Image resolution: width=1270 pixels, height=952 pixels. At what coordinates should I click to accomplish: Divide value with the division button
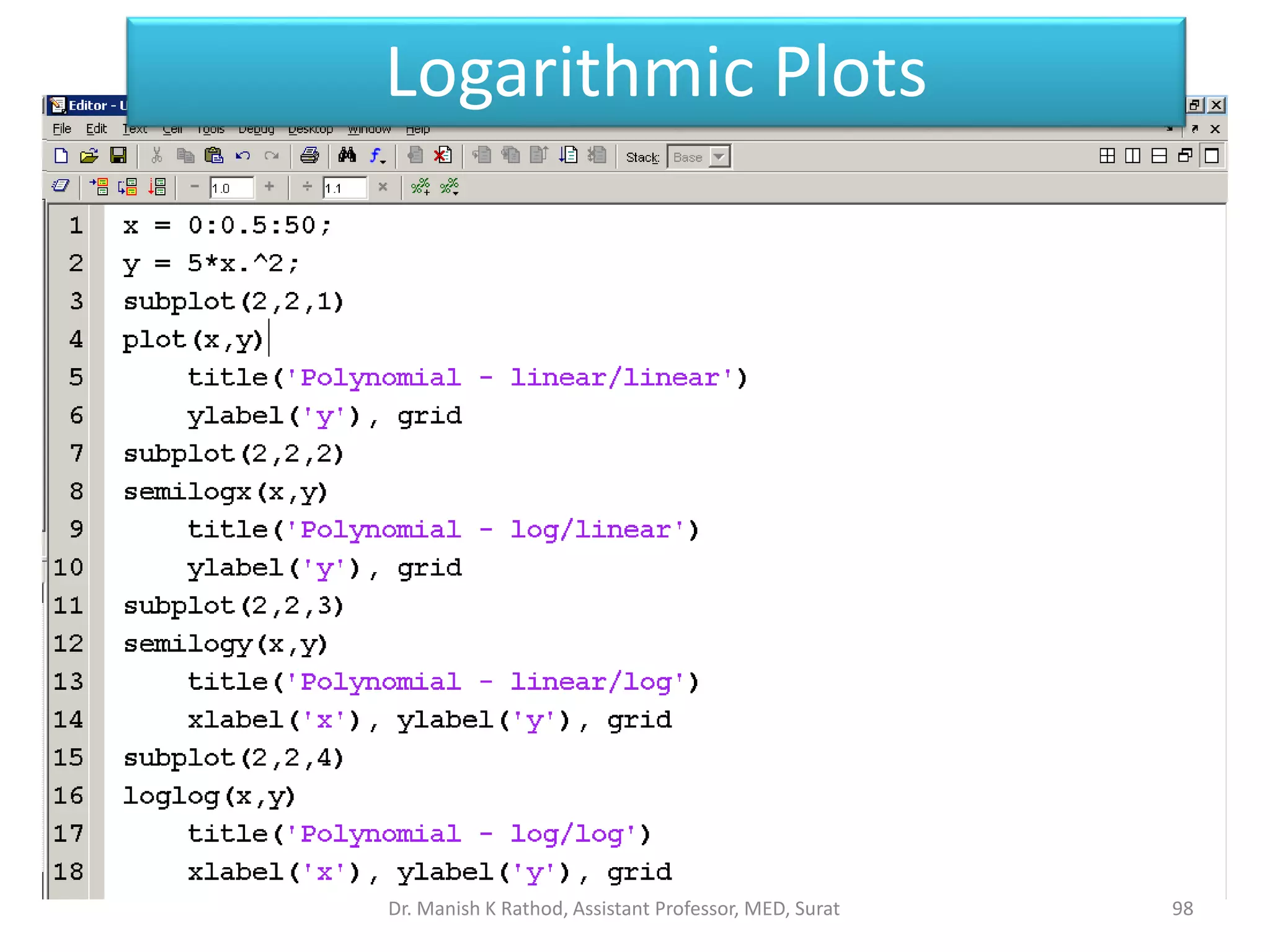307,187
